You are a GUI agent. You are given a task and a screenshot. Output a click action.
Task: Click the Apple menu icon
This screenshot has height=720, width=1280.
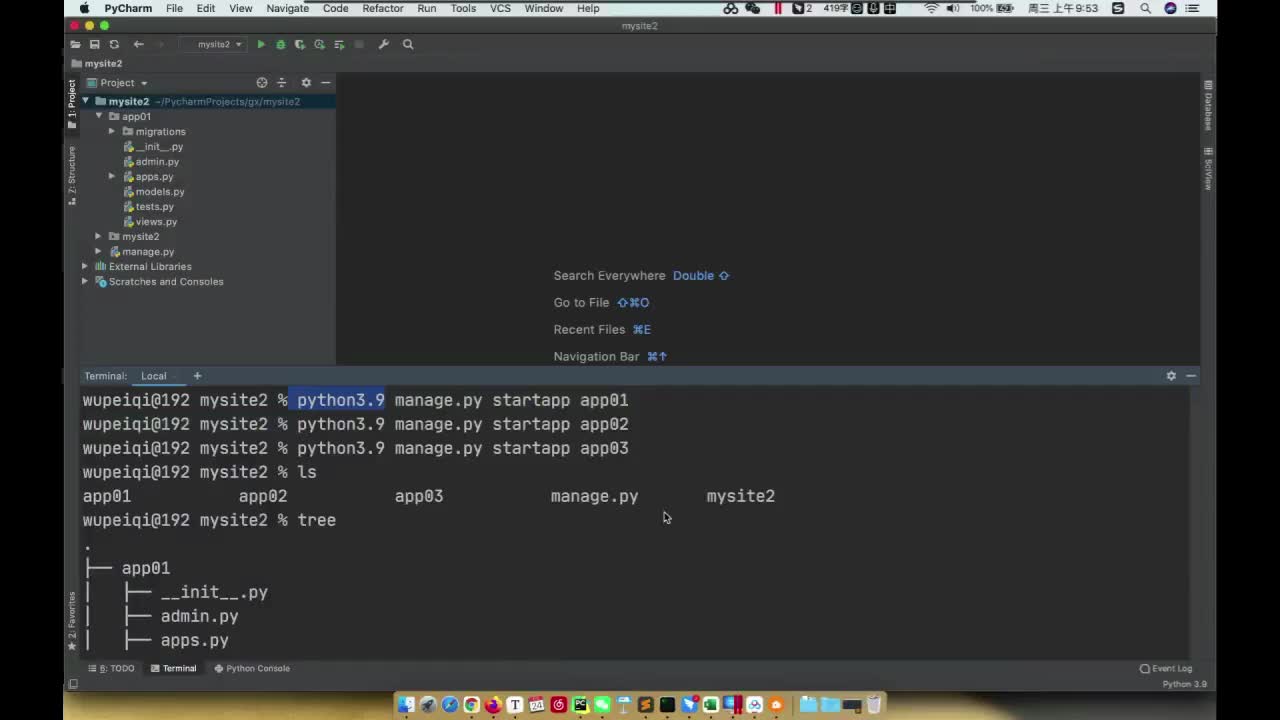(84, 8)
